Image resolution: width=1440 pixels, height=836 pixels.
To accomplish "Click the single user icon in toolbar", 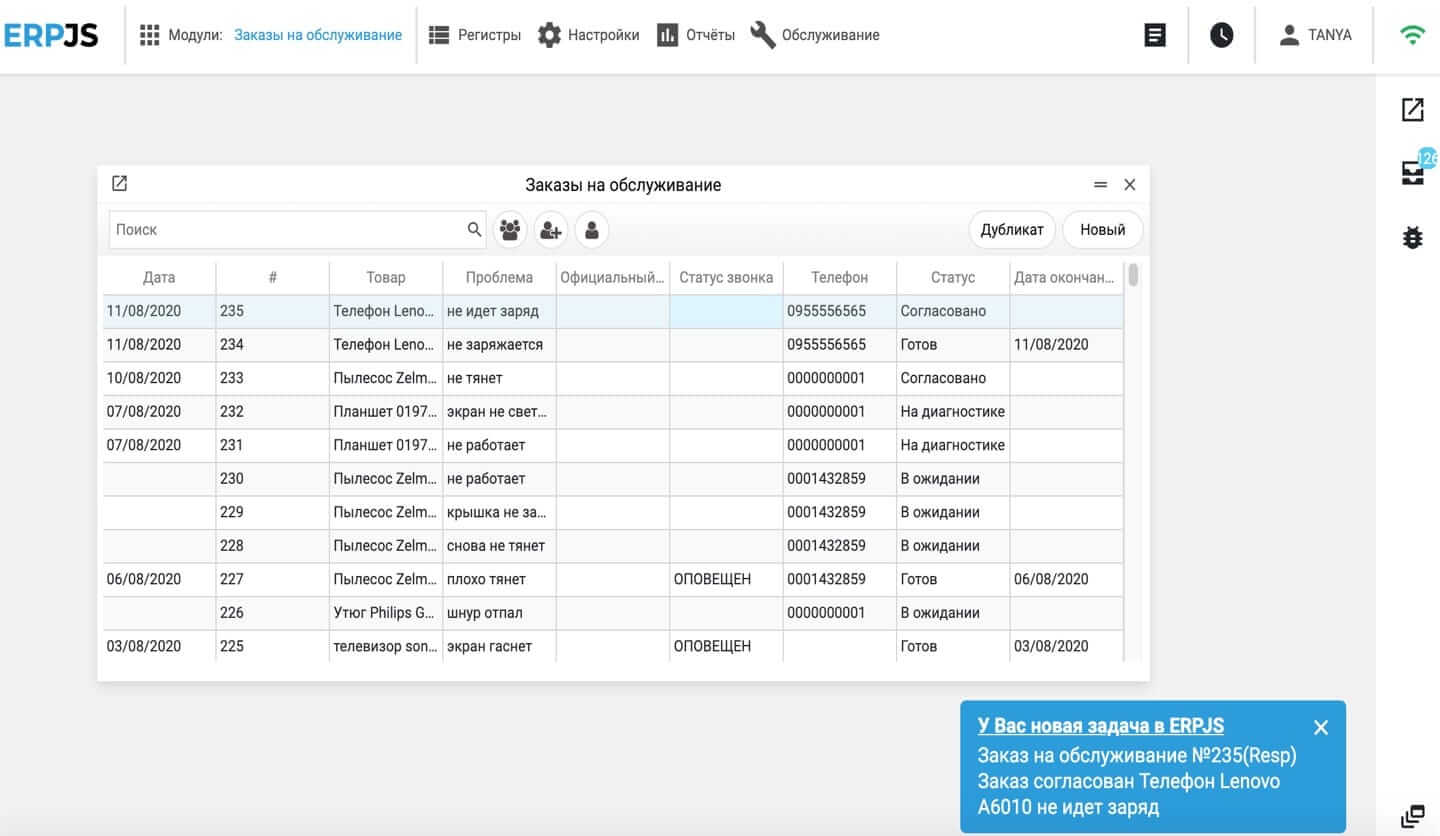I will [592, 230].
